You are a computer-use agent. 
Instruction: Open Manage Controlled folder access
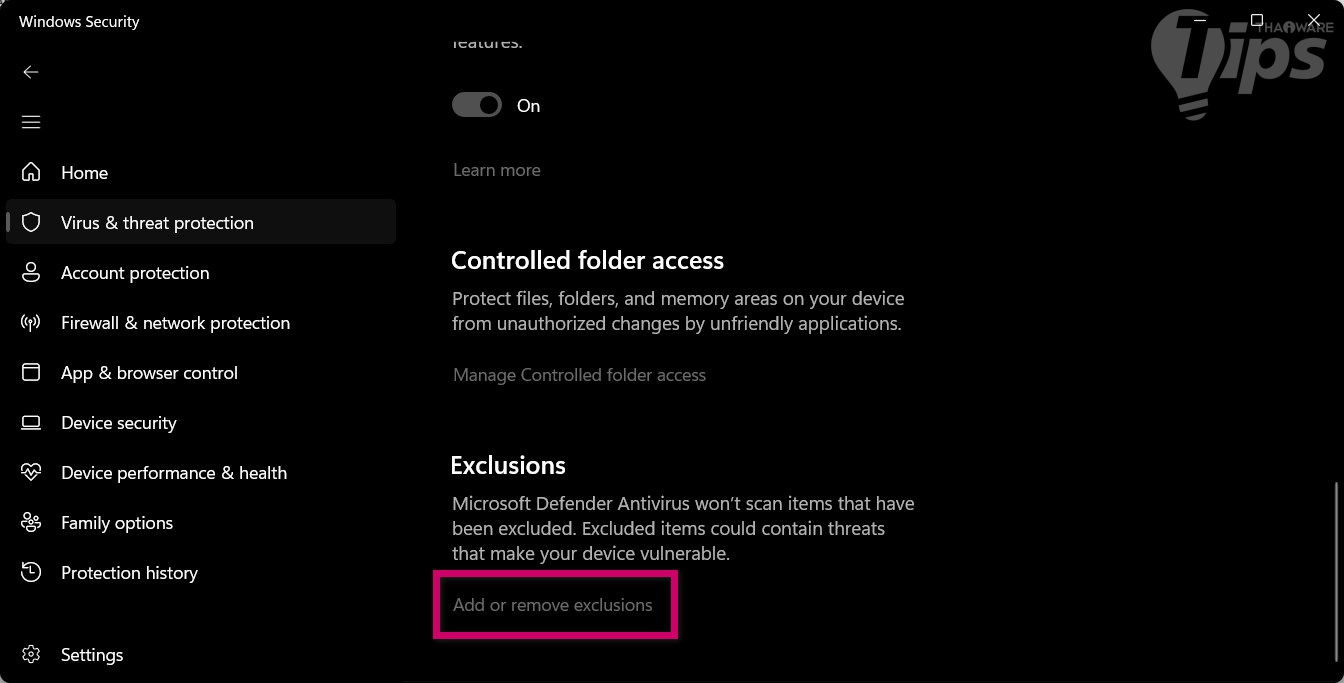[579, 375]
